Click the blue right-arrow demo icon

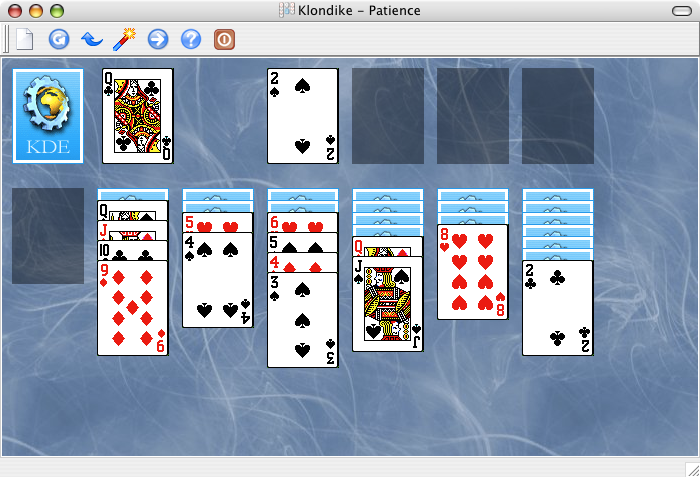[158, 39]
